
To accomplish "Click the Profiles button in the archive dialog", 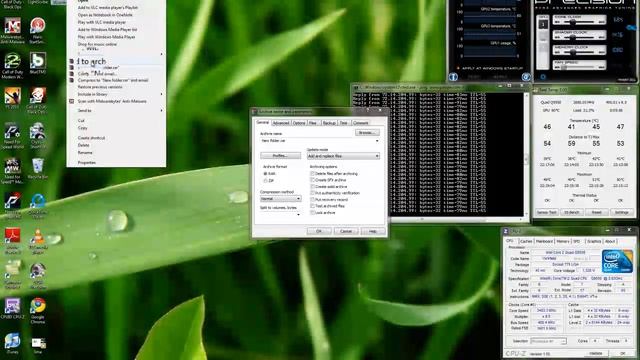I will [x=280, y=156].
